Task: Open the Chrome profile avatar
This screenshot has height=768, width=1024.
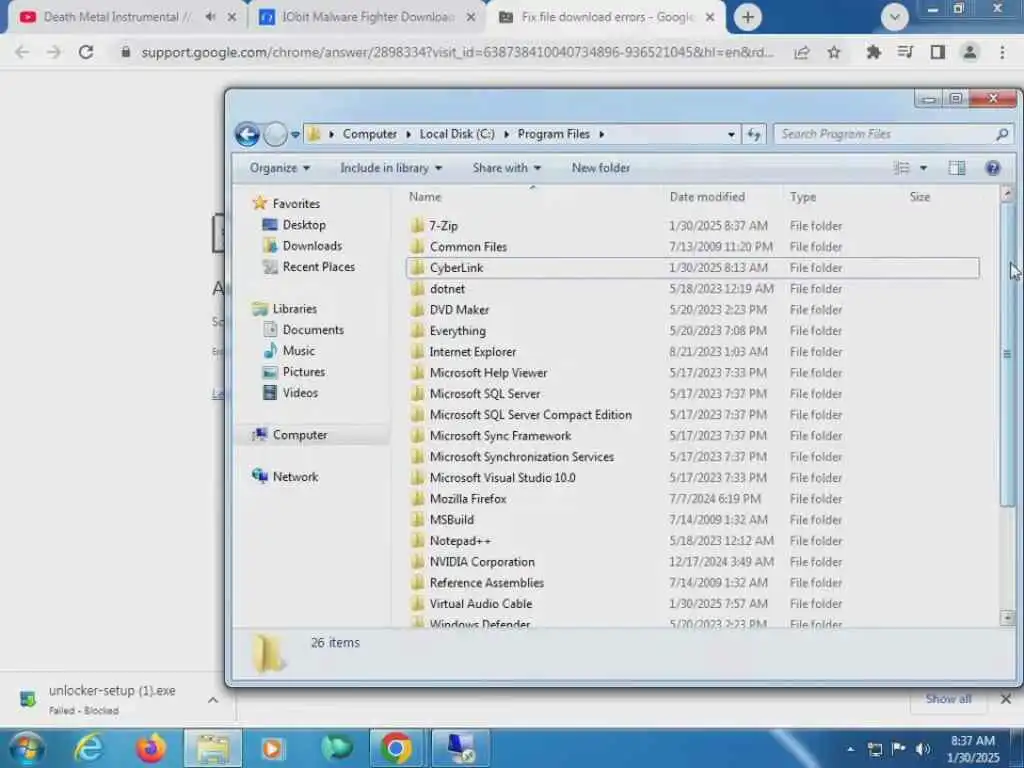Action: (970, 52)
